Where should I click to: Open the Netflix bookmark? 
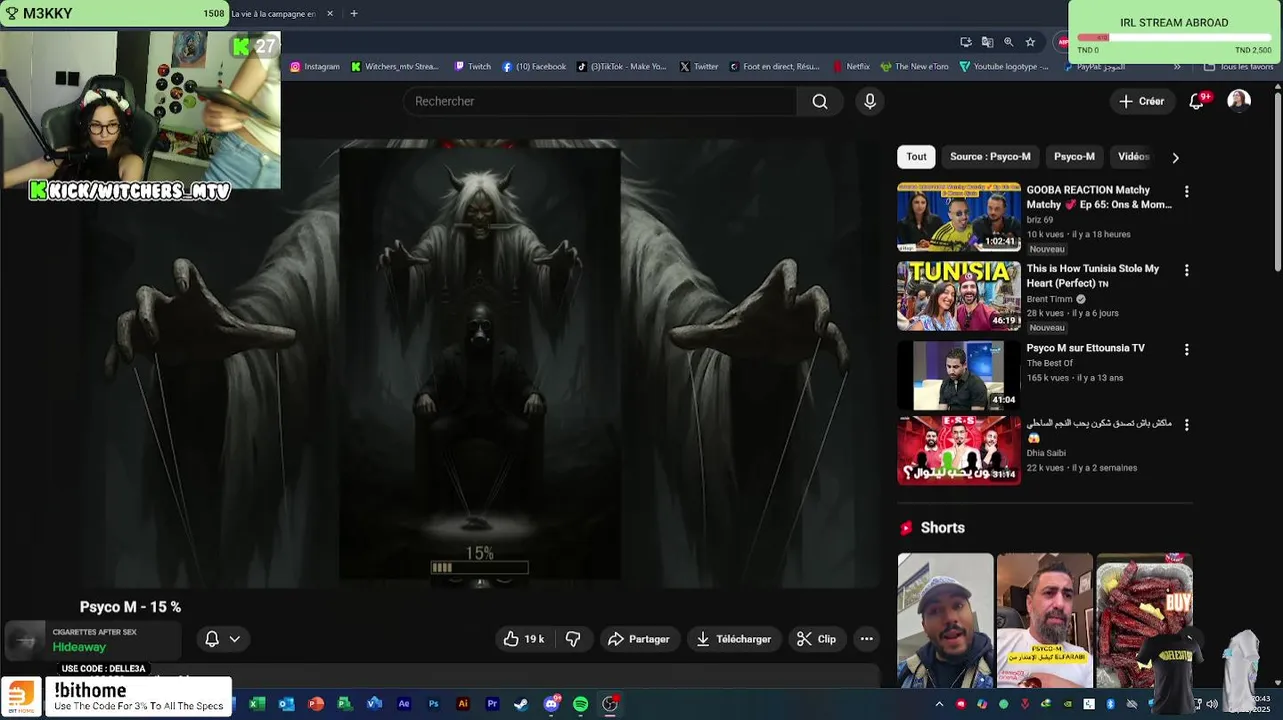[851, 67]
